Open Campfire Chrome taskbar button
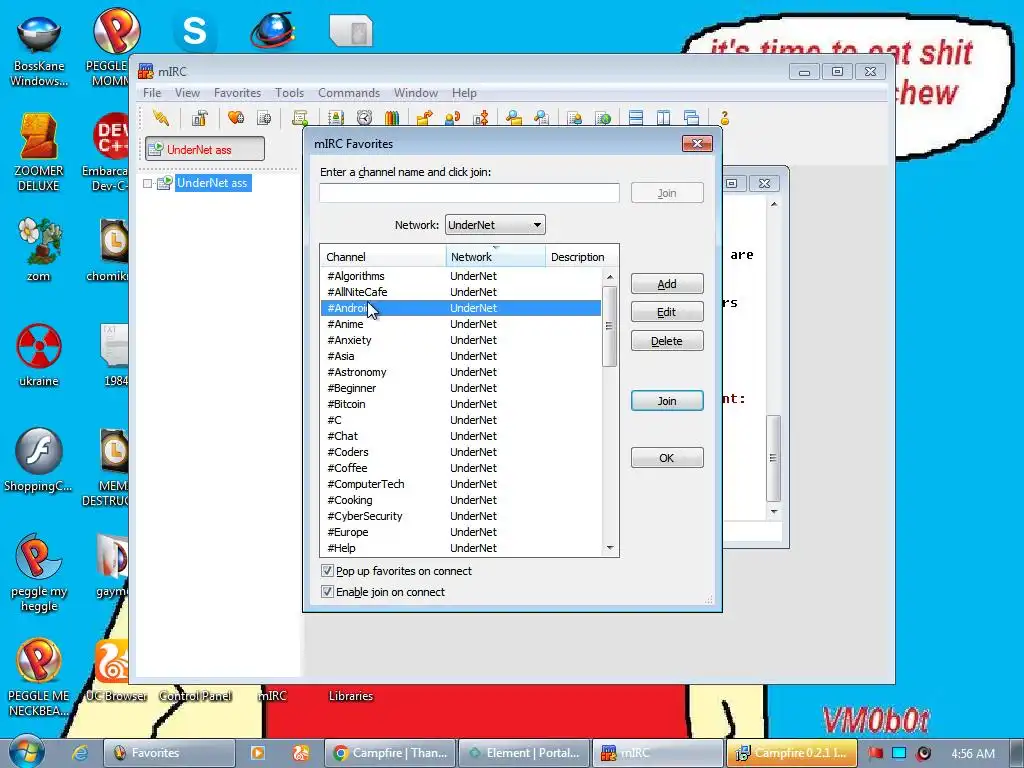 pos(391,753)
